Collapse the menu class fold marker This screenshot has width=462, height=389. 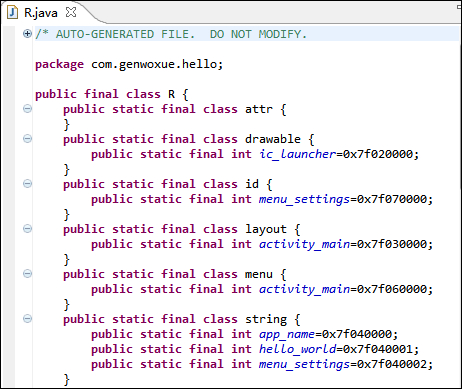tap(27, 273)
